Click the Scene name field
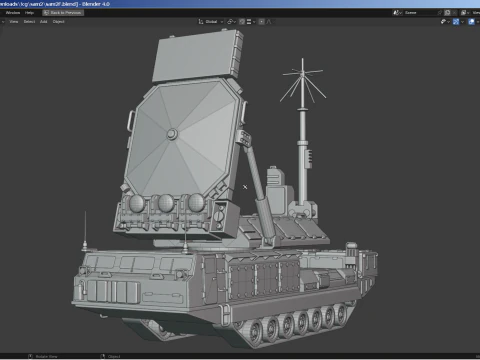 tap(420, 13)
